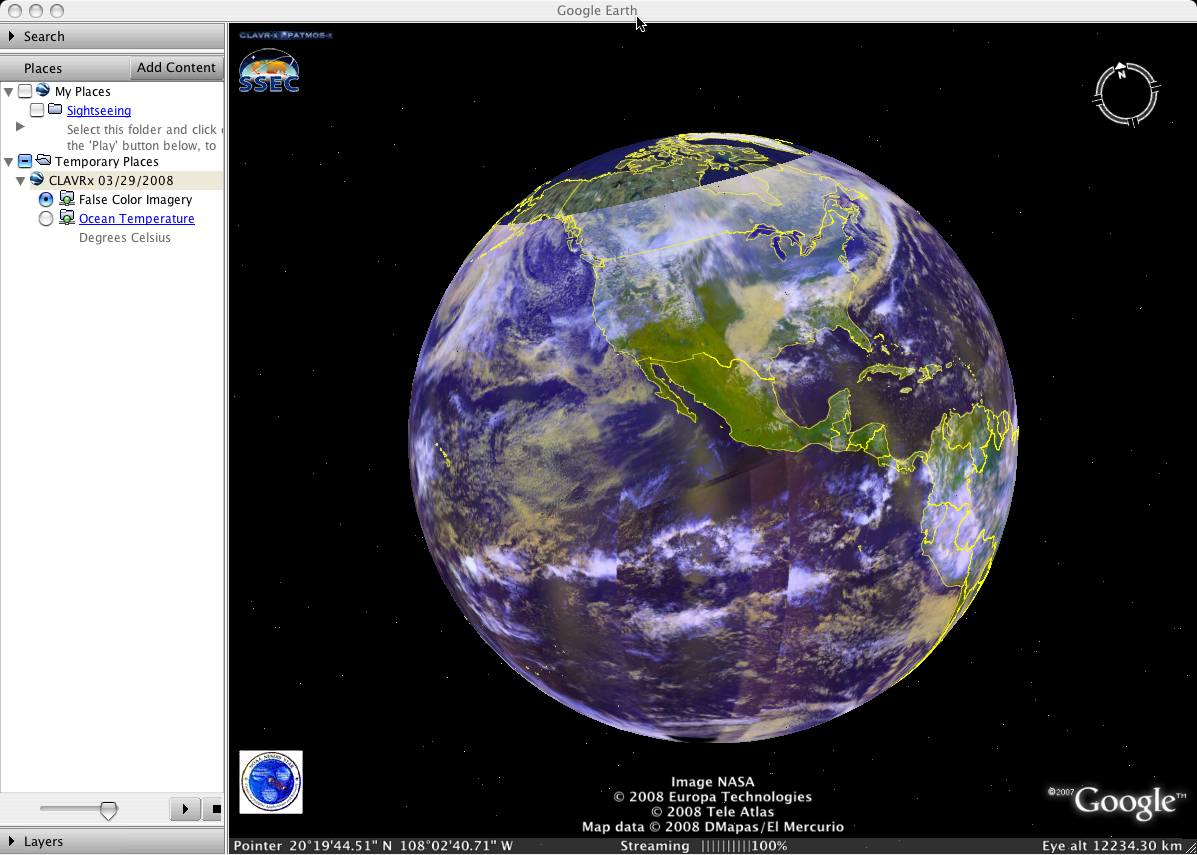Expand the Layers panel triangle
The image size is (1197, 855).
pyautogui.click(x=11, y=841)
